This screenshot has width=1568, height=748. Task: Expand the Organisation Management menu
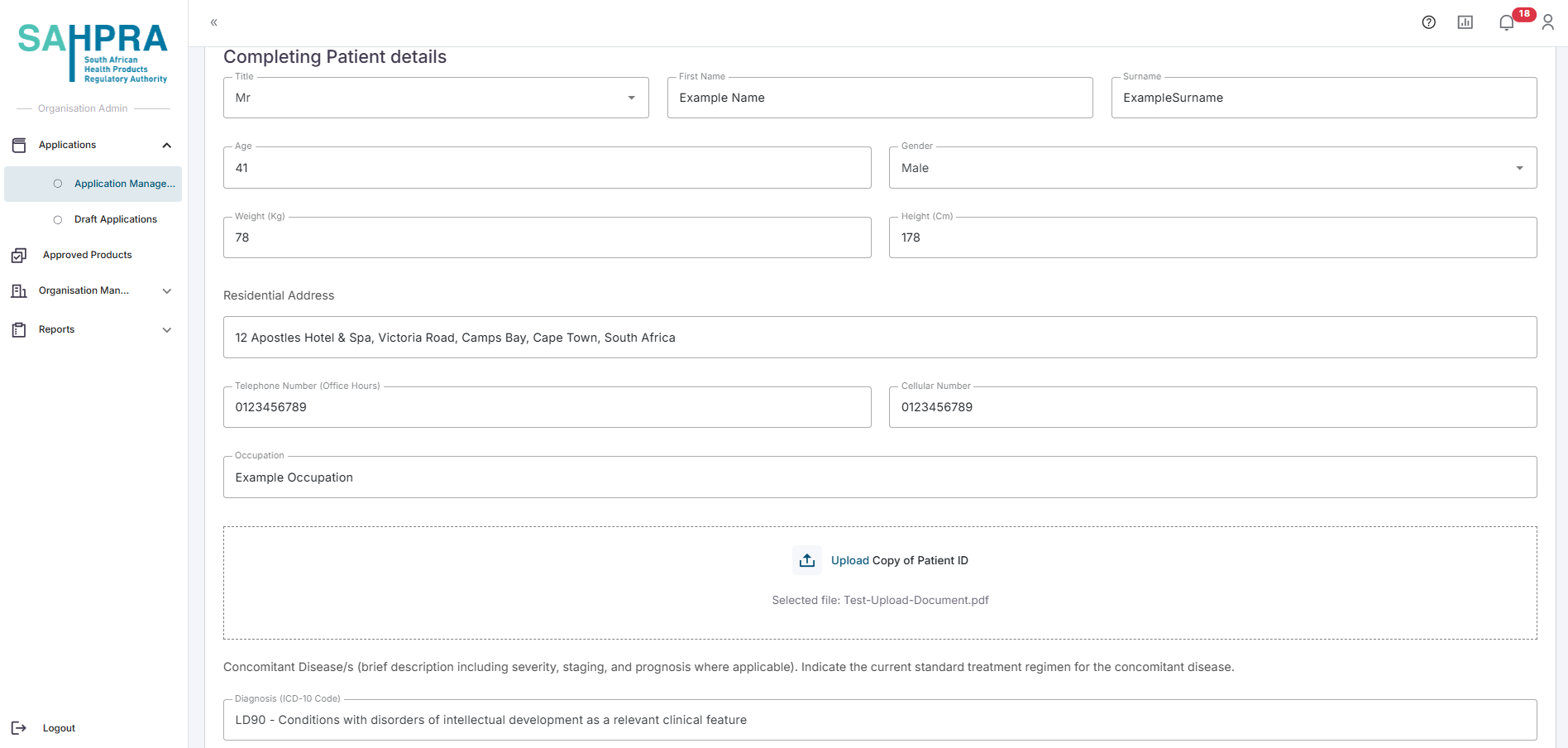[166, 291]
